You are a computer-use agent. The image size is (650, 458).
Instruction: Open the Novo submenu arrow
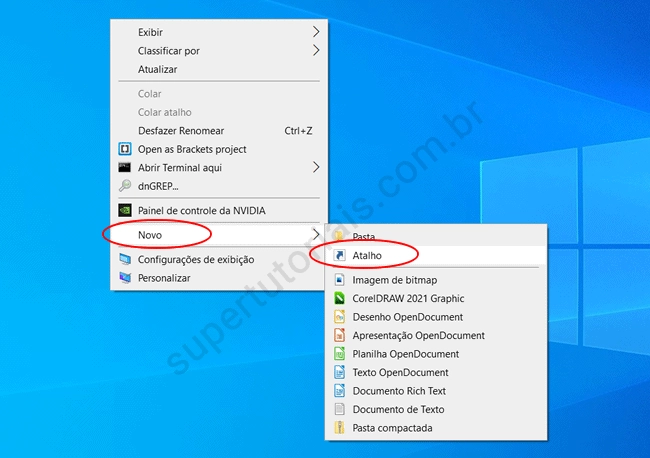[316, 235]
